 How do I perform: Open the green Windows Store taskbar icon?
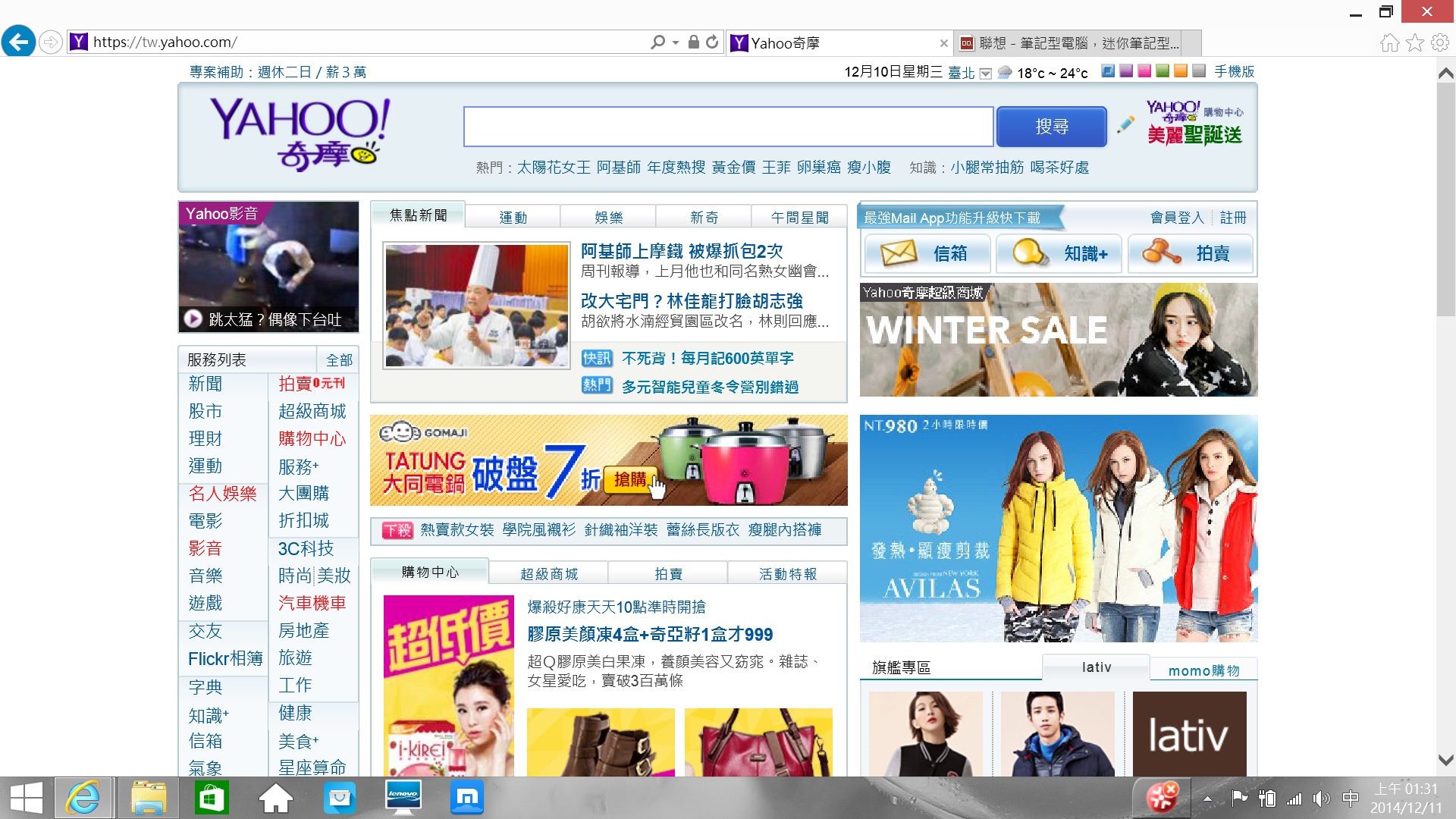(211, 798)
